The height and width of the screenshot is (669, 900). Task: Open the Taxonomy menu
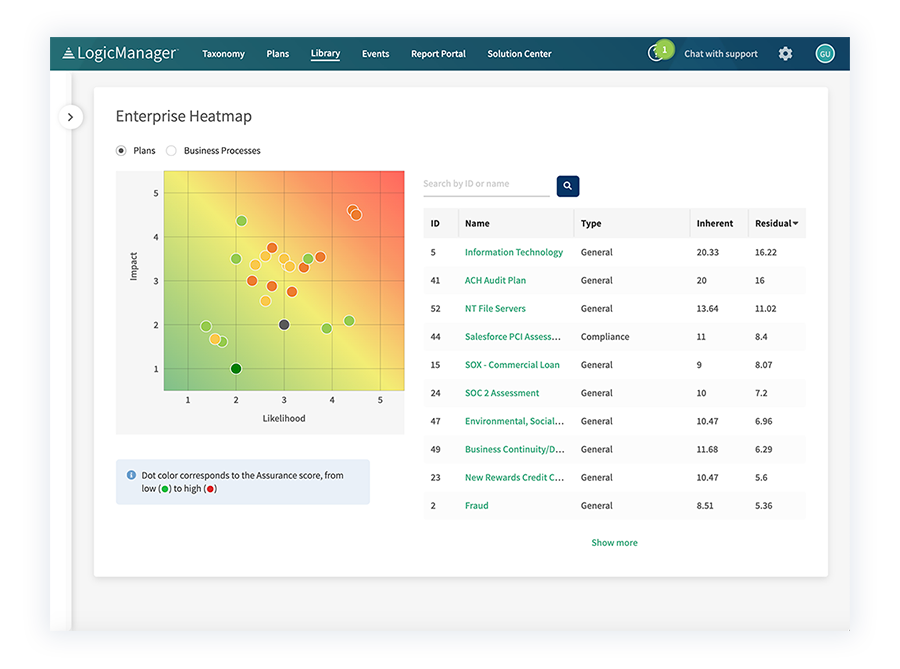pyautogui.click(x=223, y=54)
